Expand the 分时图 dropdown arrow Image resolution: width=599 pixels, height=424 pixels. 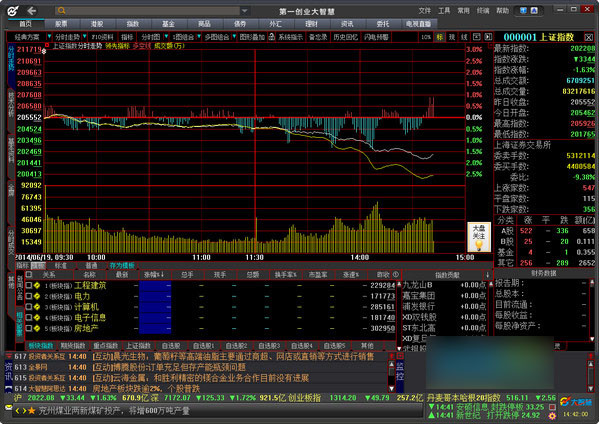(166, 37)
